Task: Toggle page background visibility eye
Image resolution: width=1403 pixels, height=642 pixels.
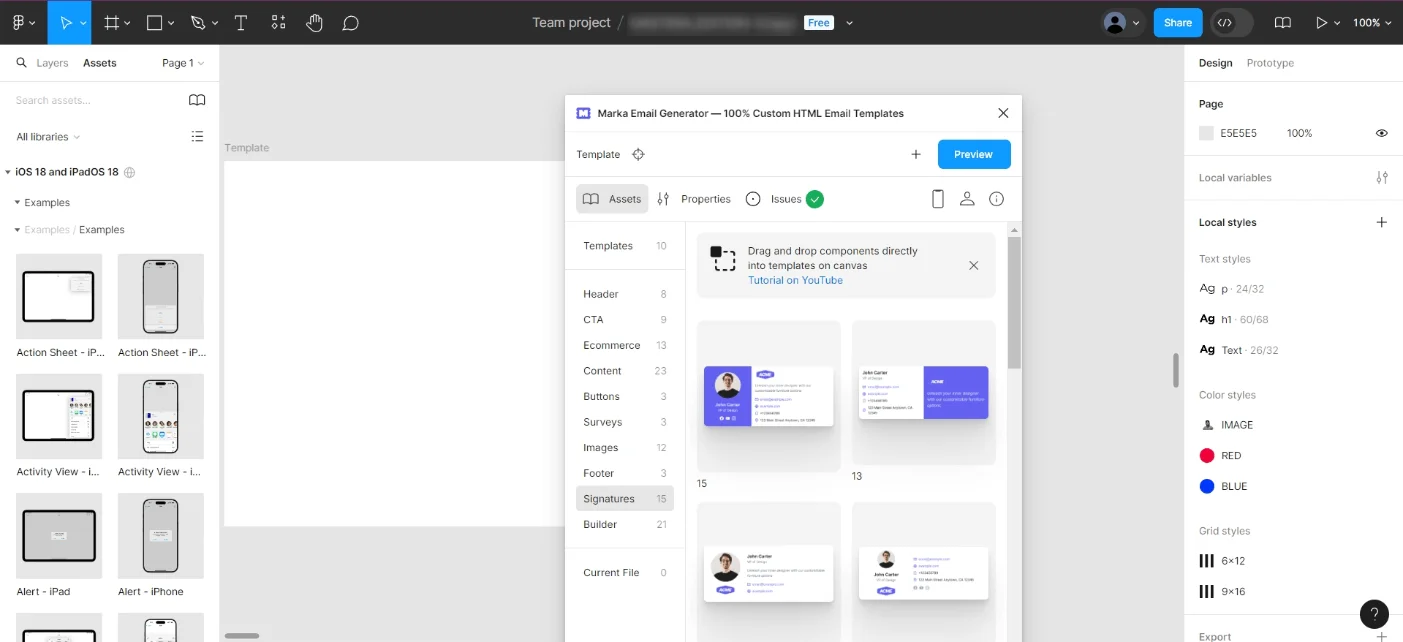Action: click(x=1381, y=133)
